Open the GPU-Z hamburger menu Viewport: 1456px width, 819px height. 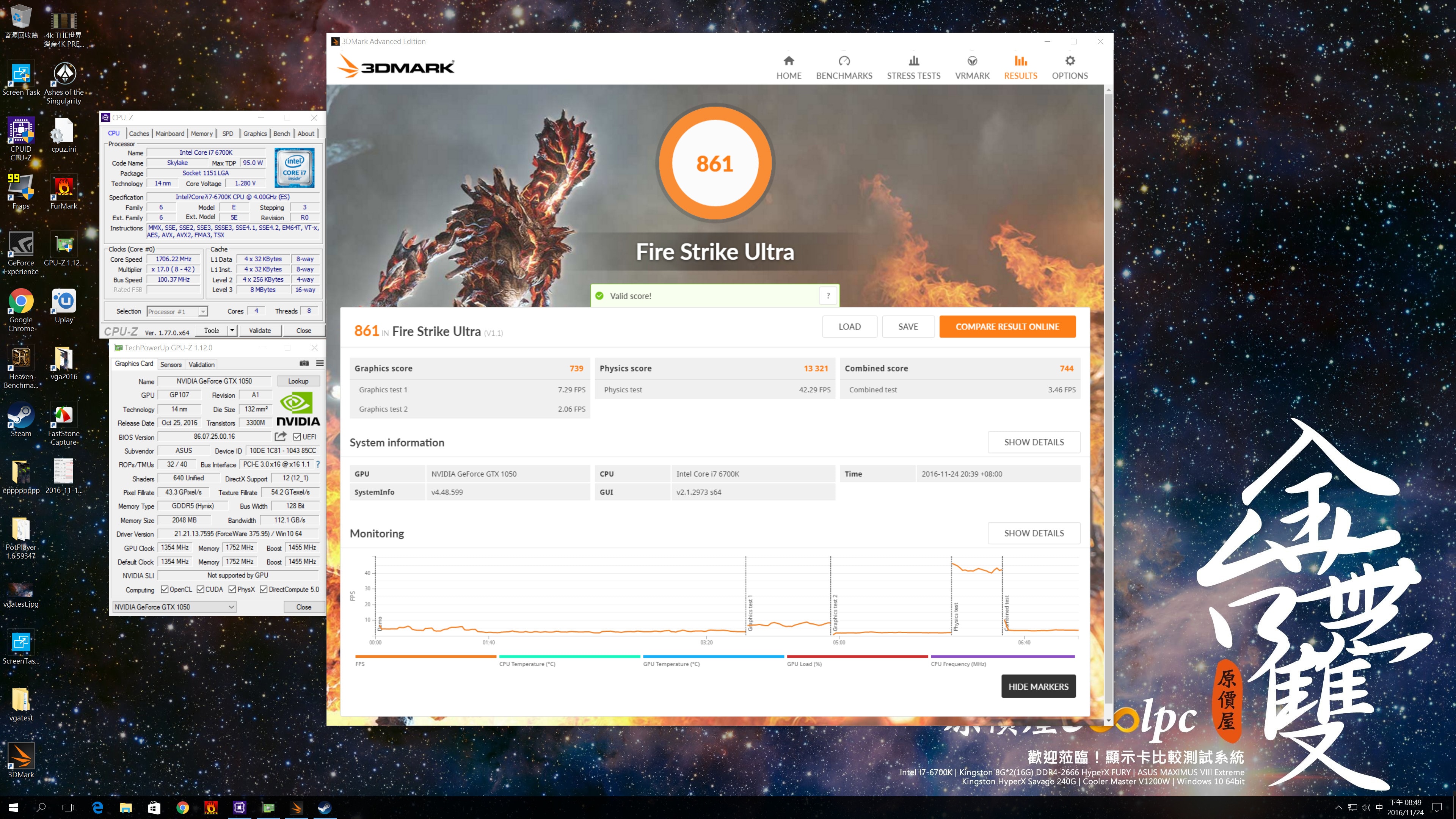[320, 364]
